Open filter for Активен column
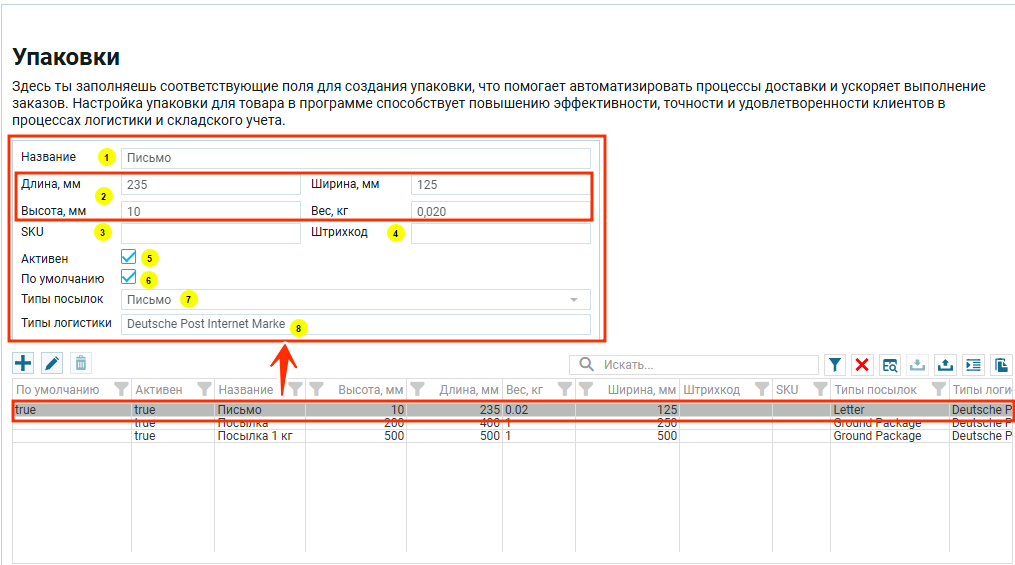This screenshot has width=1015, height=565. click(204, 389)
